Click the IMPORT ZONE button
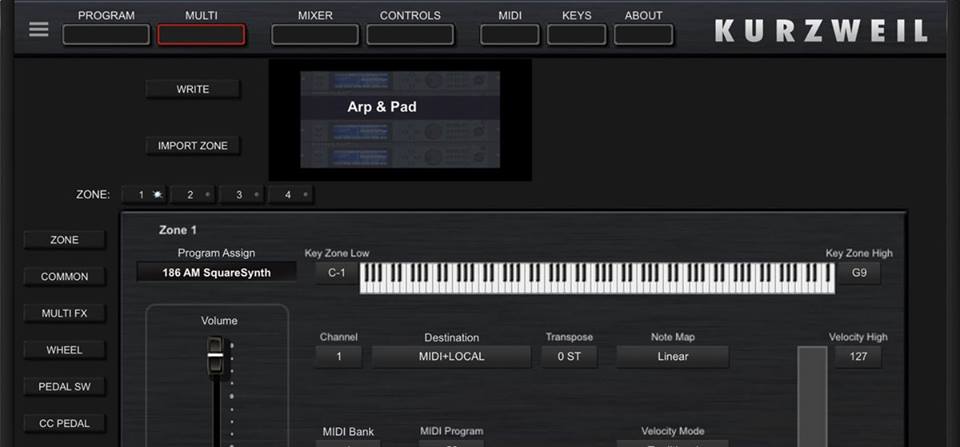This screenshot has height=447, width=960. pos(193,146)
